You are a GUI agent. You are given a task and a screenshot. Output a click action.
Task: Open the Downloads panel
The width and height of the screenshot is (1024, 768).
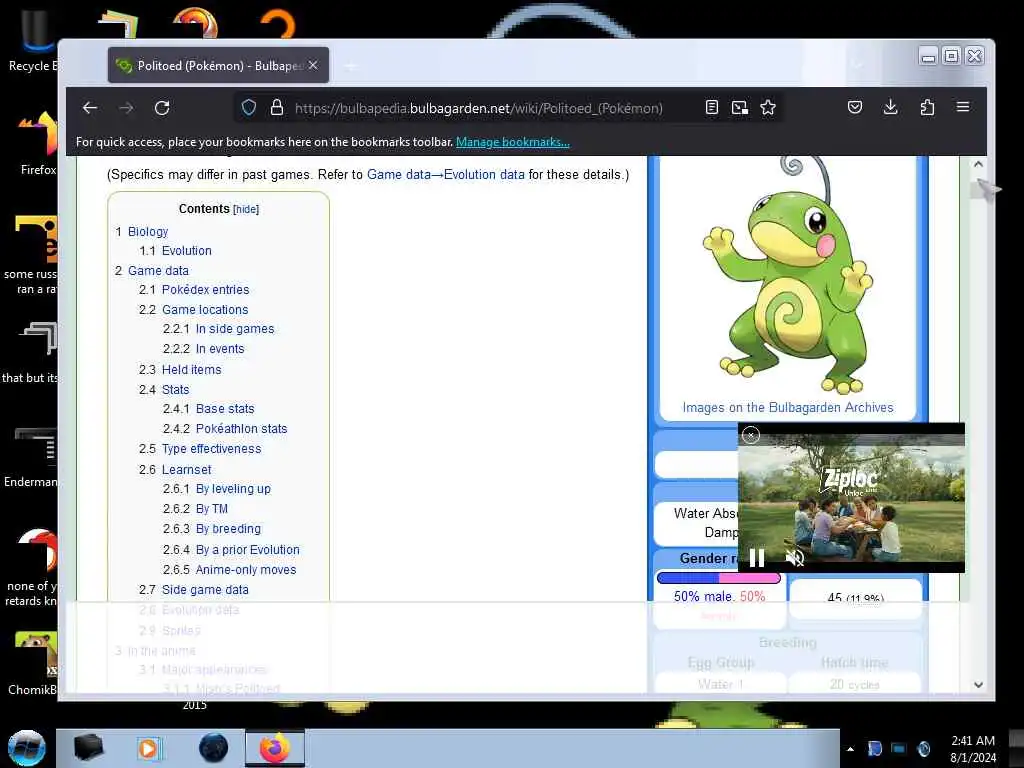(890, 107)
